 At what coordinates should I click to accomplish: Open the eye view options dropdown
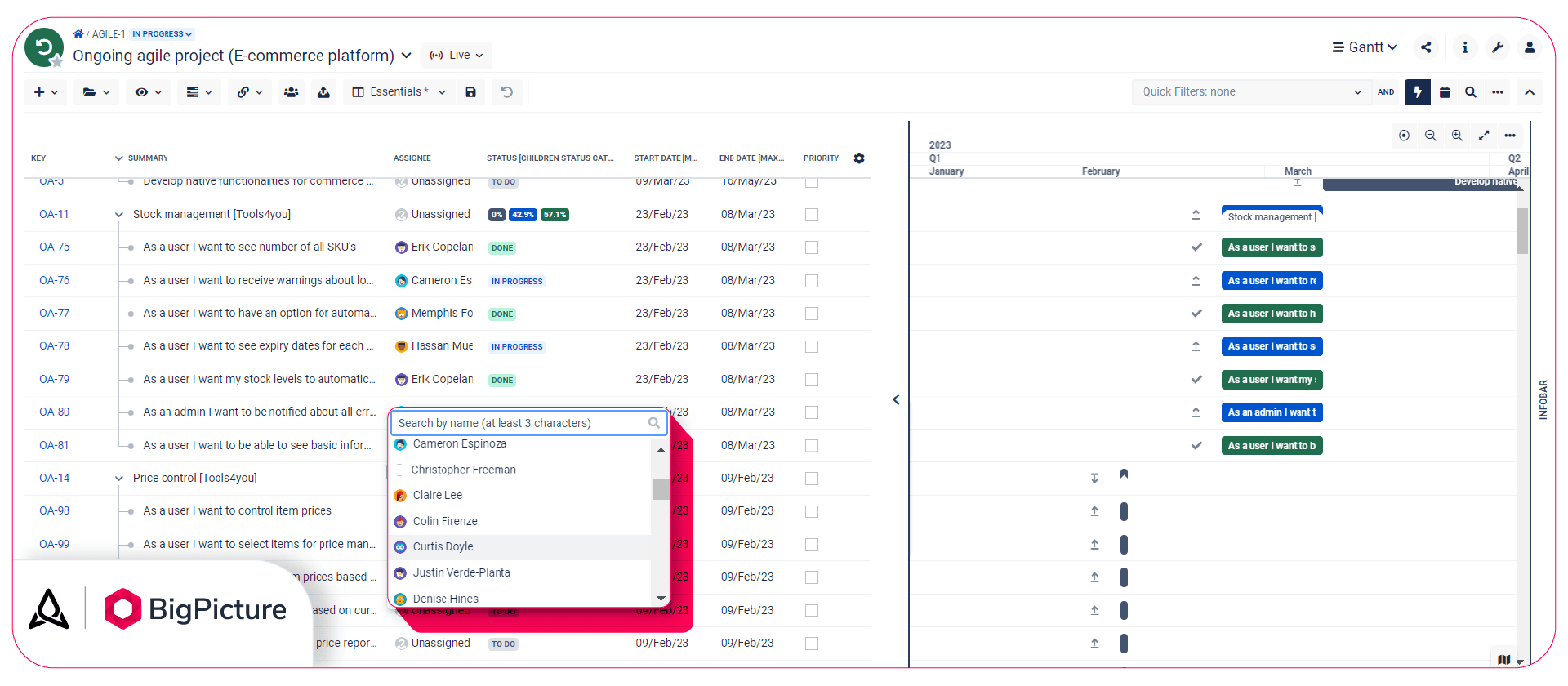pyautogui.click(x=148, y=92)
